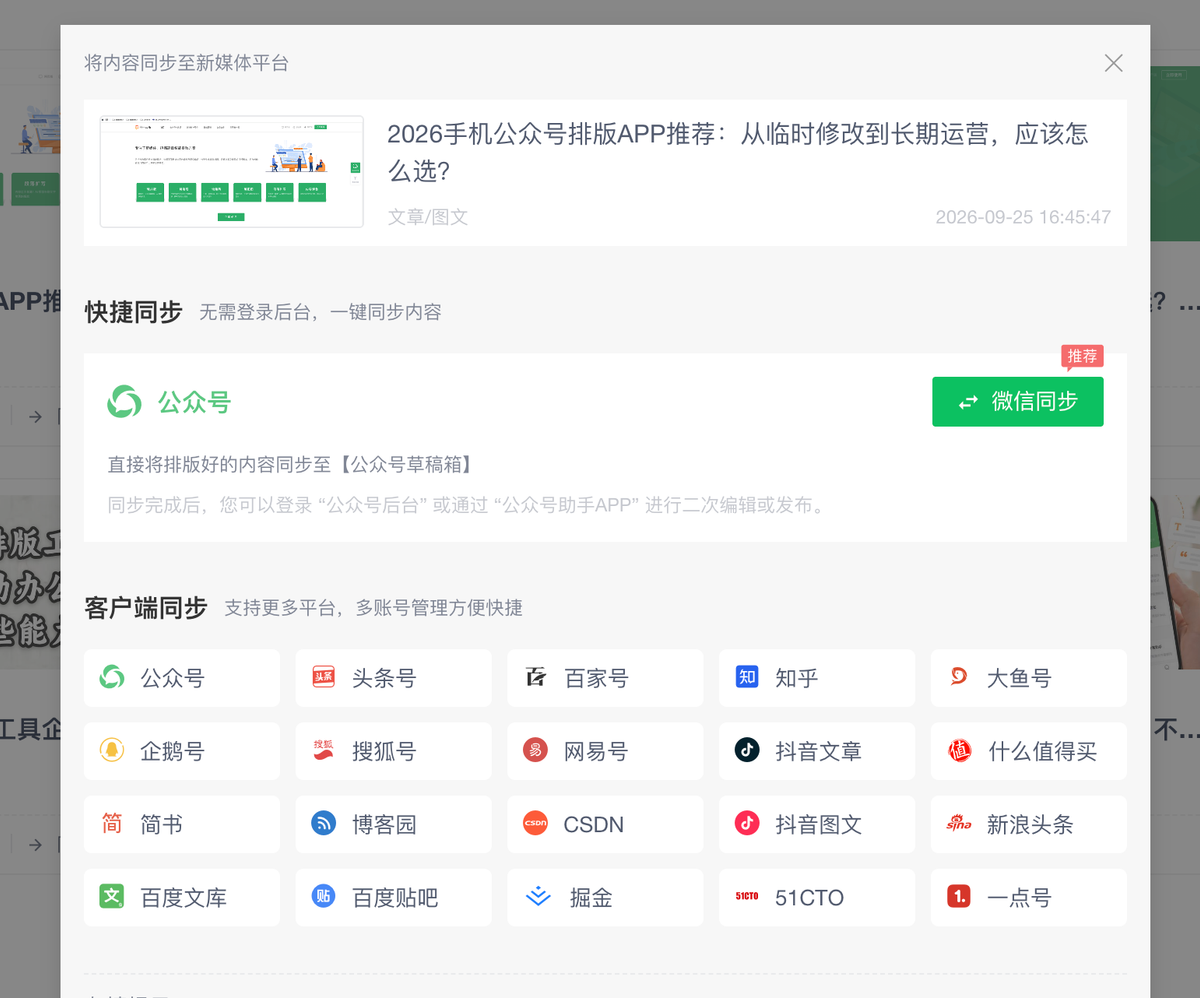The image size is (1200, 998).
Task: Pick 企鹅号 platform label
Action: point(173,751)
